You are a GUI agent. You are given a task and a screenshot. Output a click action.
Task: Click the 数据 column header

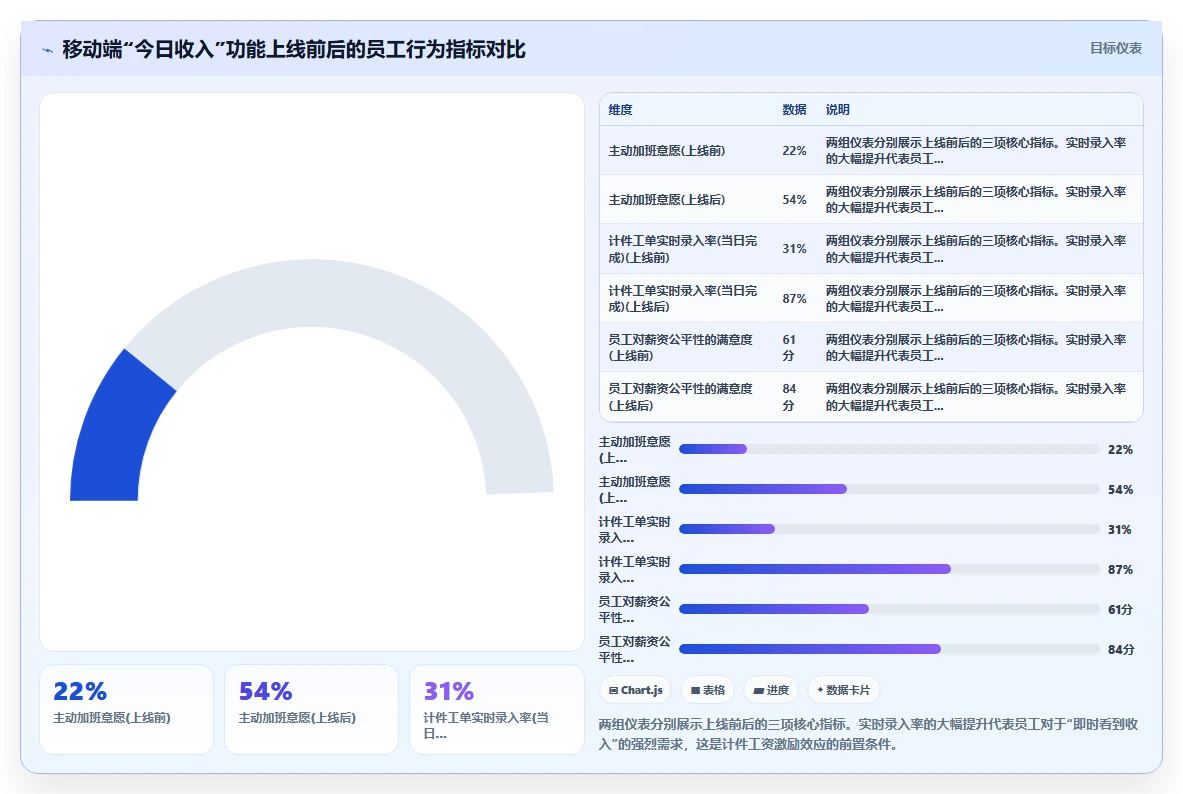794,109
